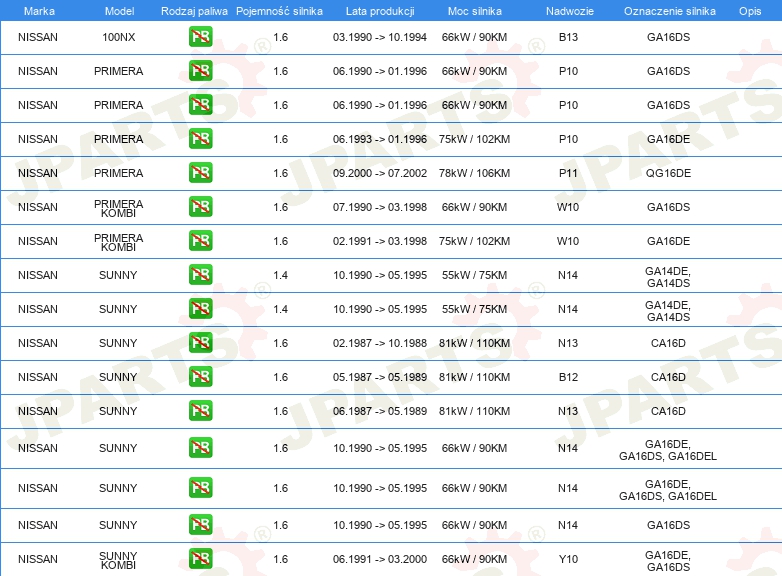Viewport: 782px width, 576px height.
Task: Click the petrol fuel icon in the 100NX row
Action: (x=200, y=37)
